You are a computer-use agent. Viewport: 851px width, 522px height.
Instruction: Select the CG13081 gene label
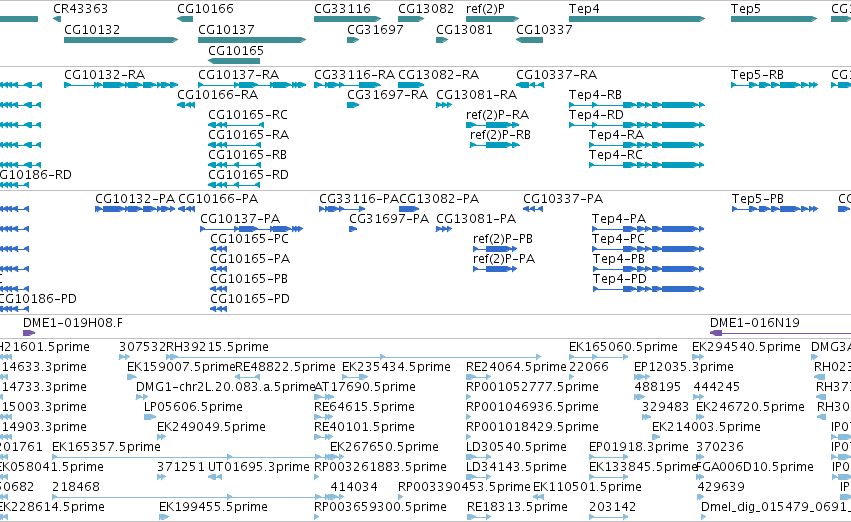[464, 29]
